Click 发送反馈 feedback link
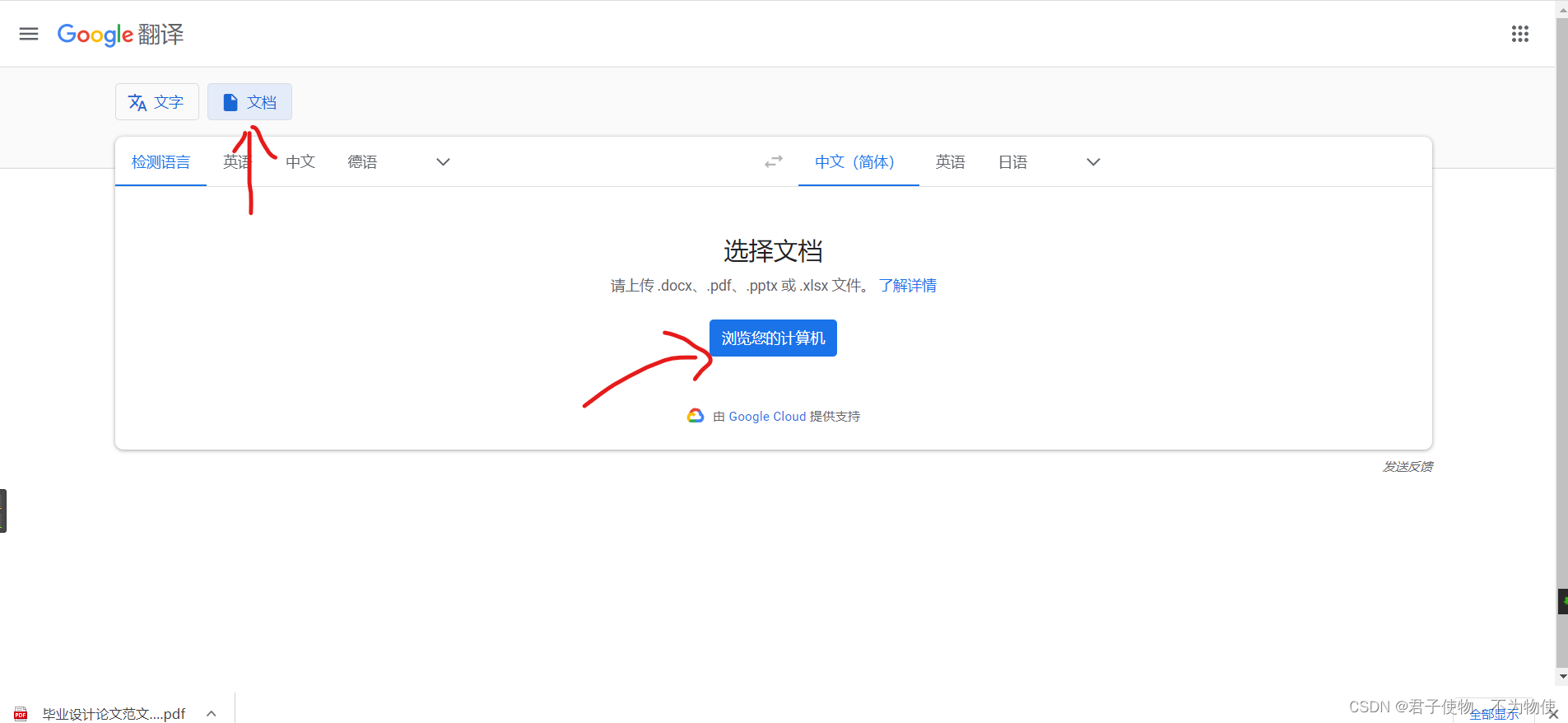 pyautogui.click(x=1407, y=467)
